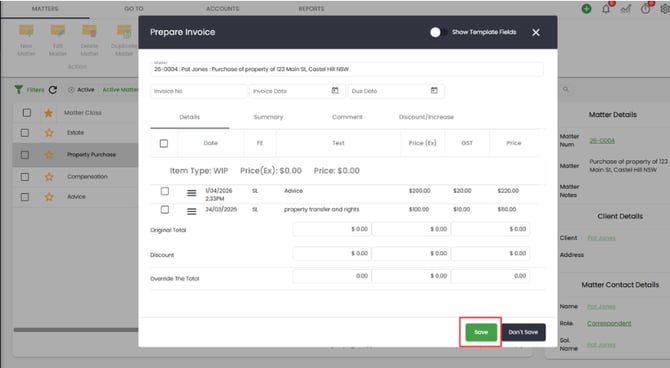Open the Pat Jones Name link in Contact Details
The image size is (670, 368).
pos(601,306)
